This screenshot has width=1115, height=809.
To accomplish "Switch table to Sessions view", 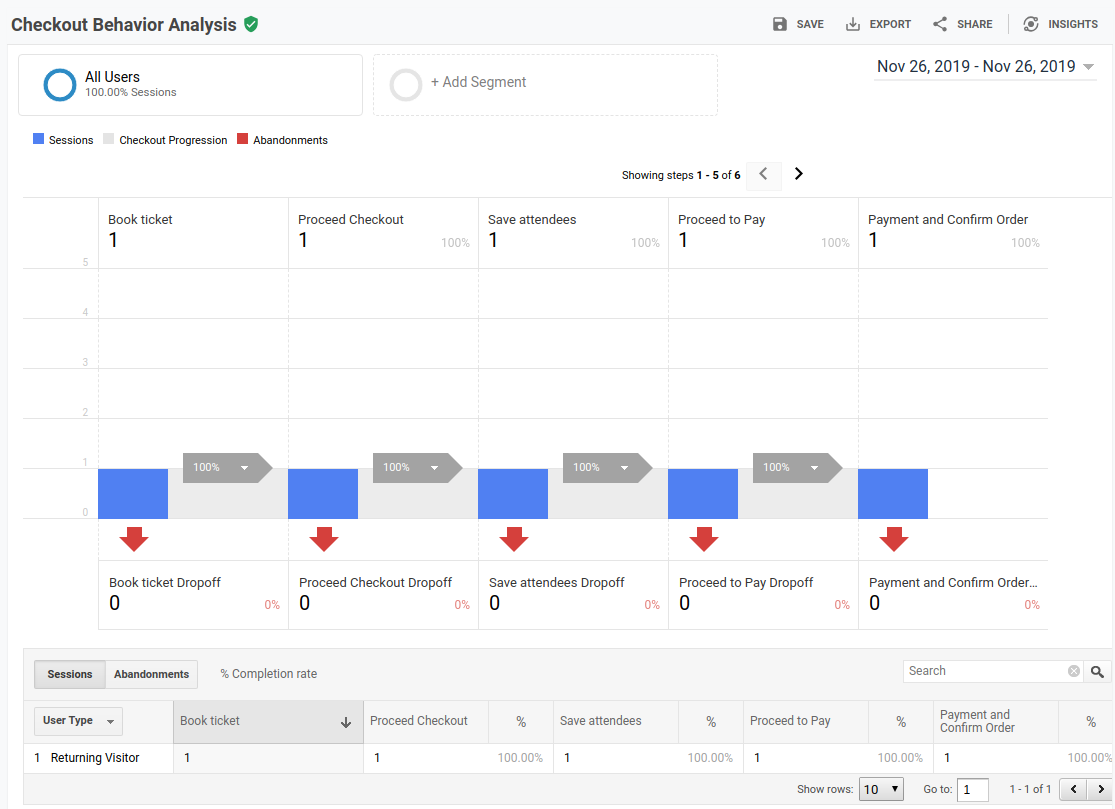I will tap(70, 674).
